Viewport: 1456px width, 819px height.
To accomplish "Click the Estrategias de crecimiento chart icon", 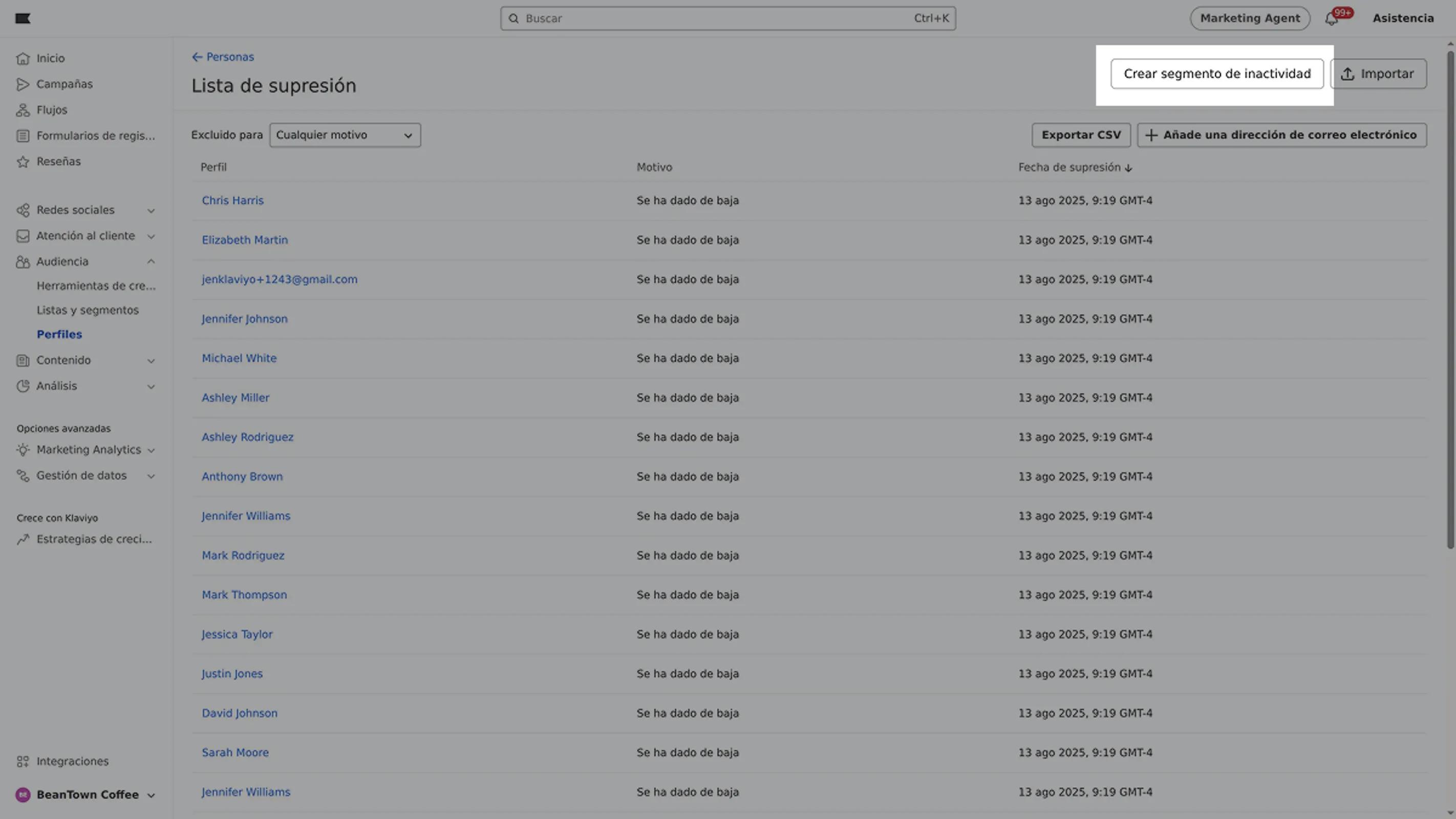I will pyautogui.click(x=23, y=539).
